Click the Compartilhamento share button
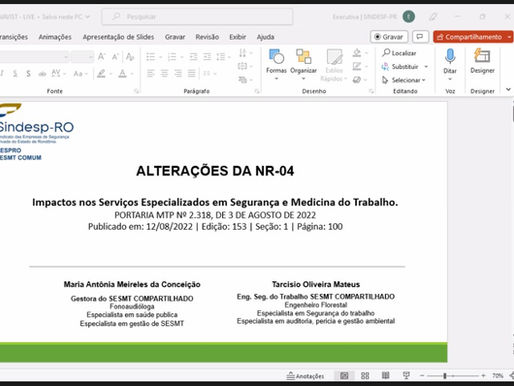 point(469,37)
